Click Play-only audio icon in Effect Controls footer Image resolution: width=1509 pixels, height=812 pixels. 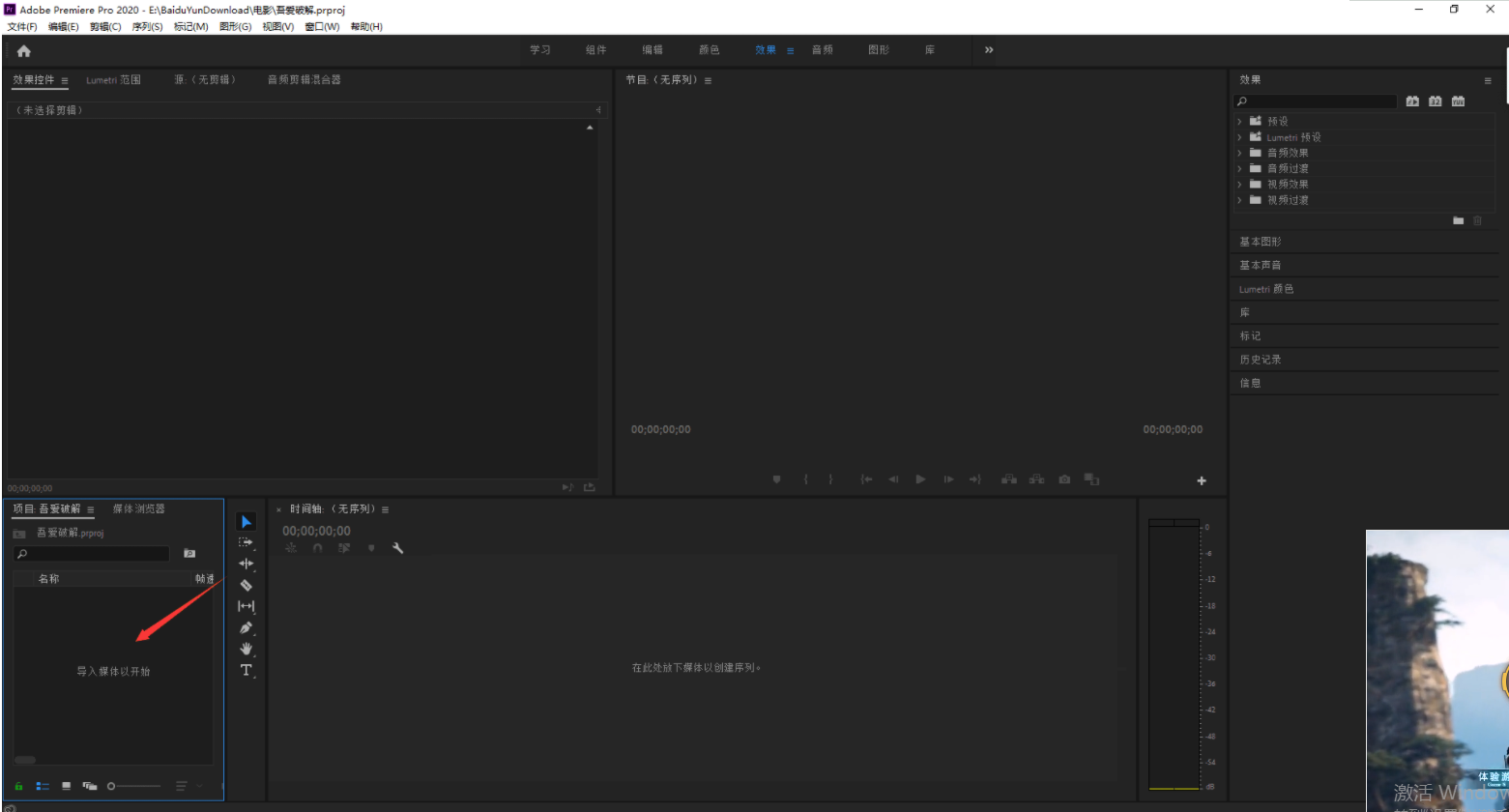click(x=567, y=488)
